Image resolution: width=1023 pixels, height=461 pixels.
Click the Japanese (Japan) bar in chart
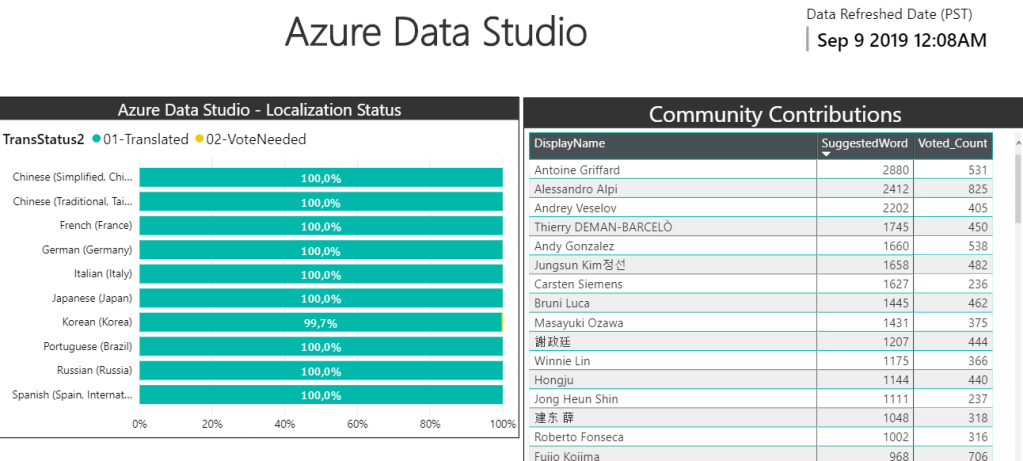coord(320,299)
